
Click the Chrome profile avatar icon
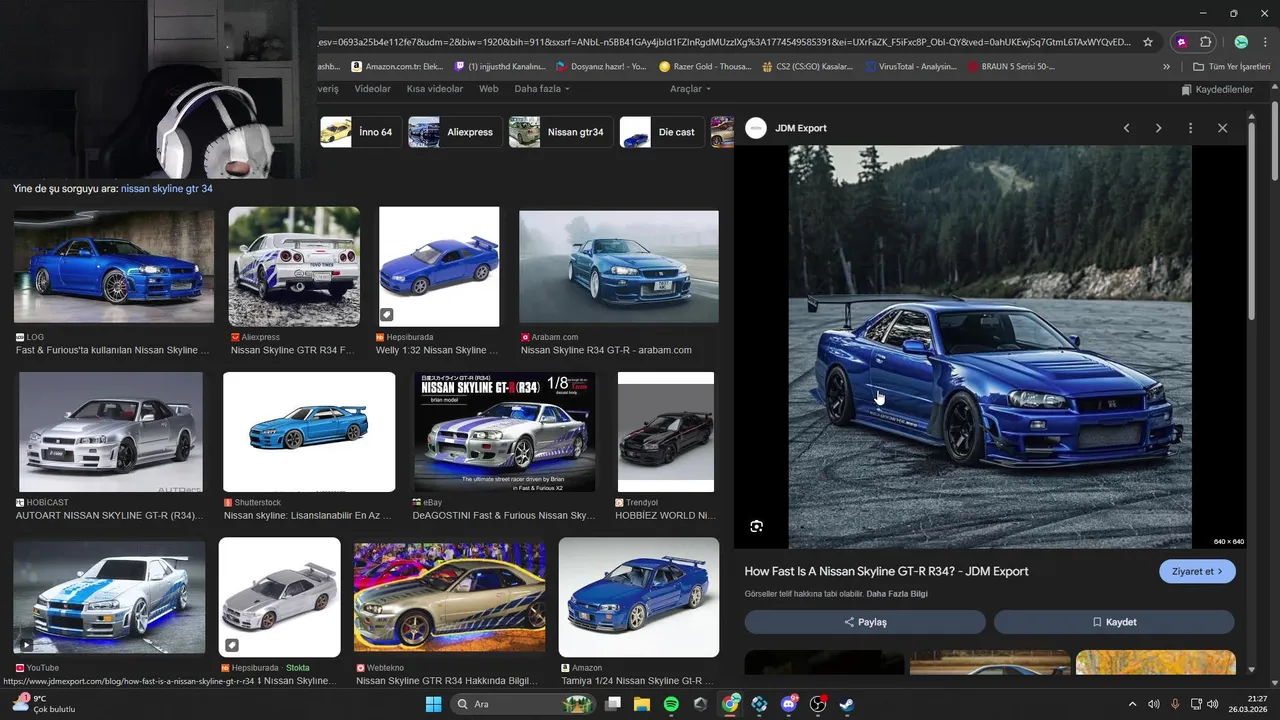[x=1241, y=42]
